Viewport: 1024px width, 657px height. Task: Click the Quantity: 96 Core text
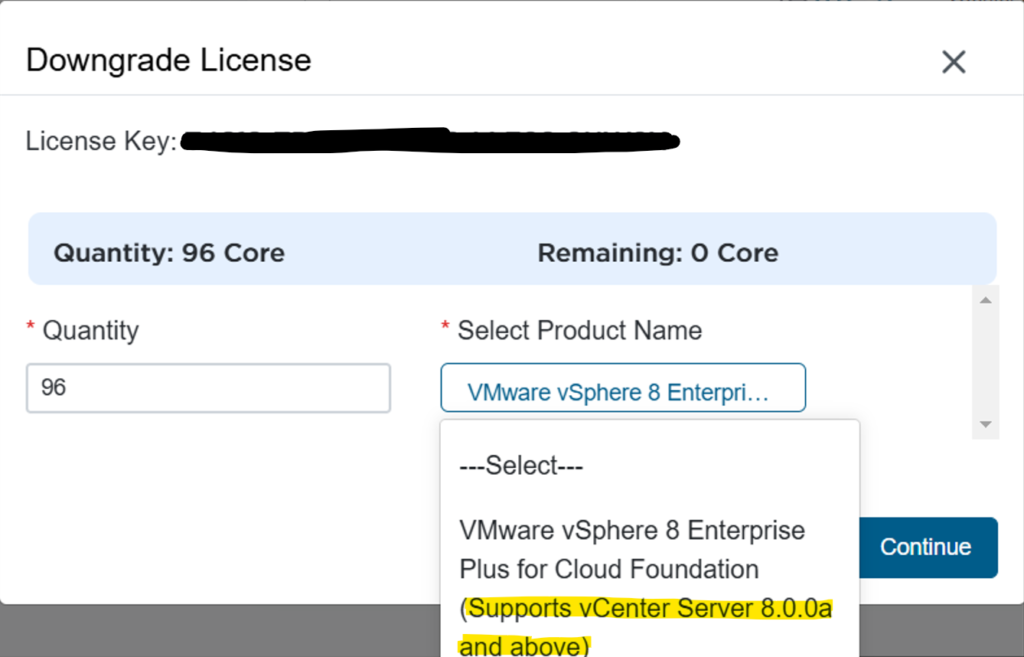[x=169, y=253]
